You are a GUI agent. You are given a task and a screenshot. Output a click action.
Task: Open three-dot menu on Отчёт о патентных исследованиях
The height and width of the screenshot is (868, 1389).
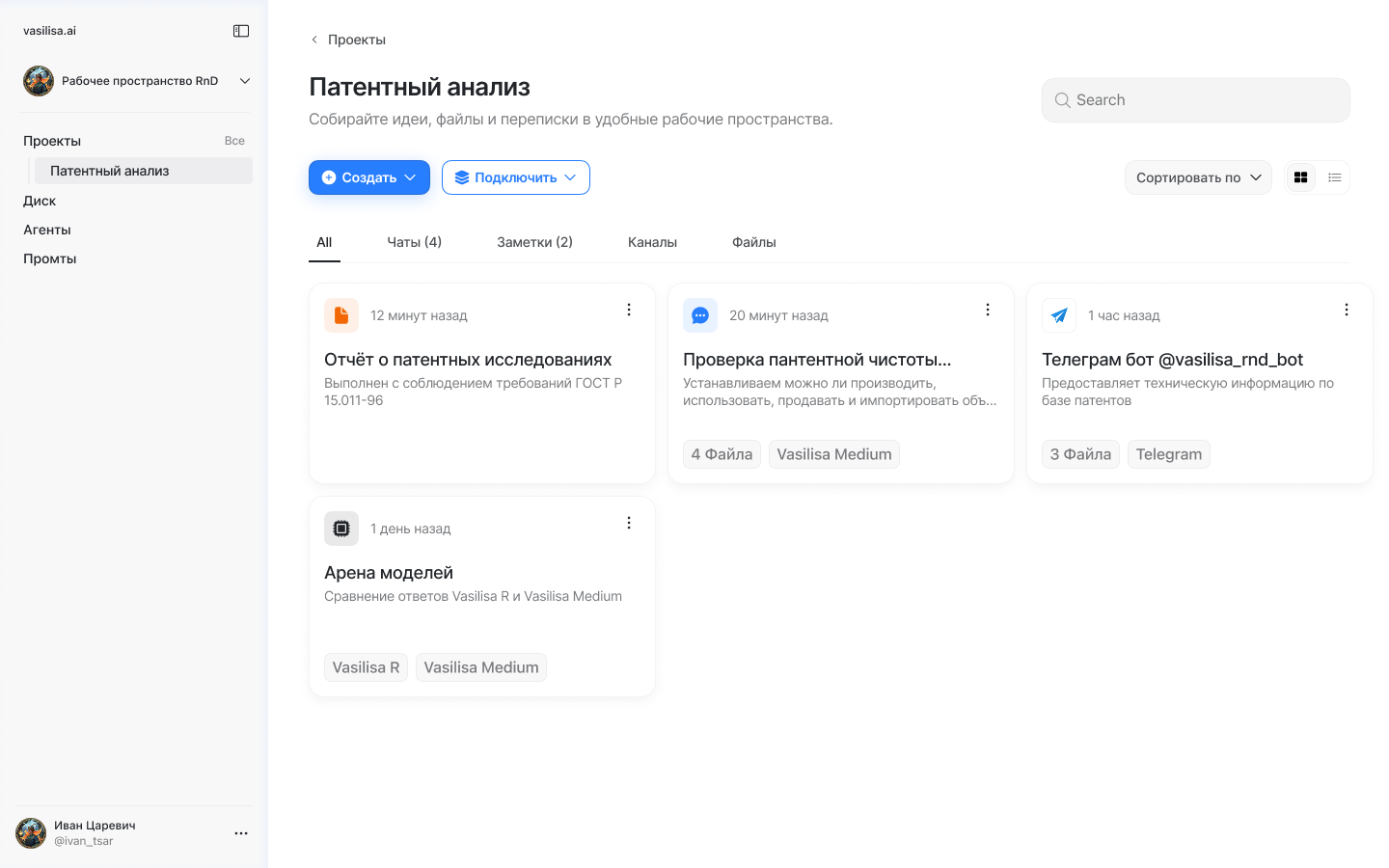click(629, 310)
